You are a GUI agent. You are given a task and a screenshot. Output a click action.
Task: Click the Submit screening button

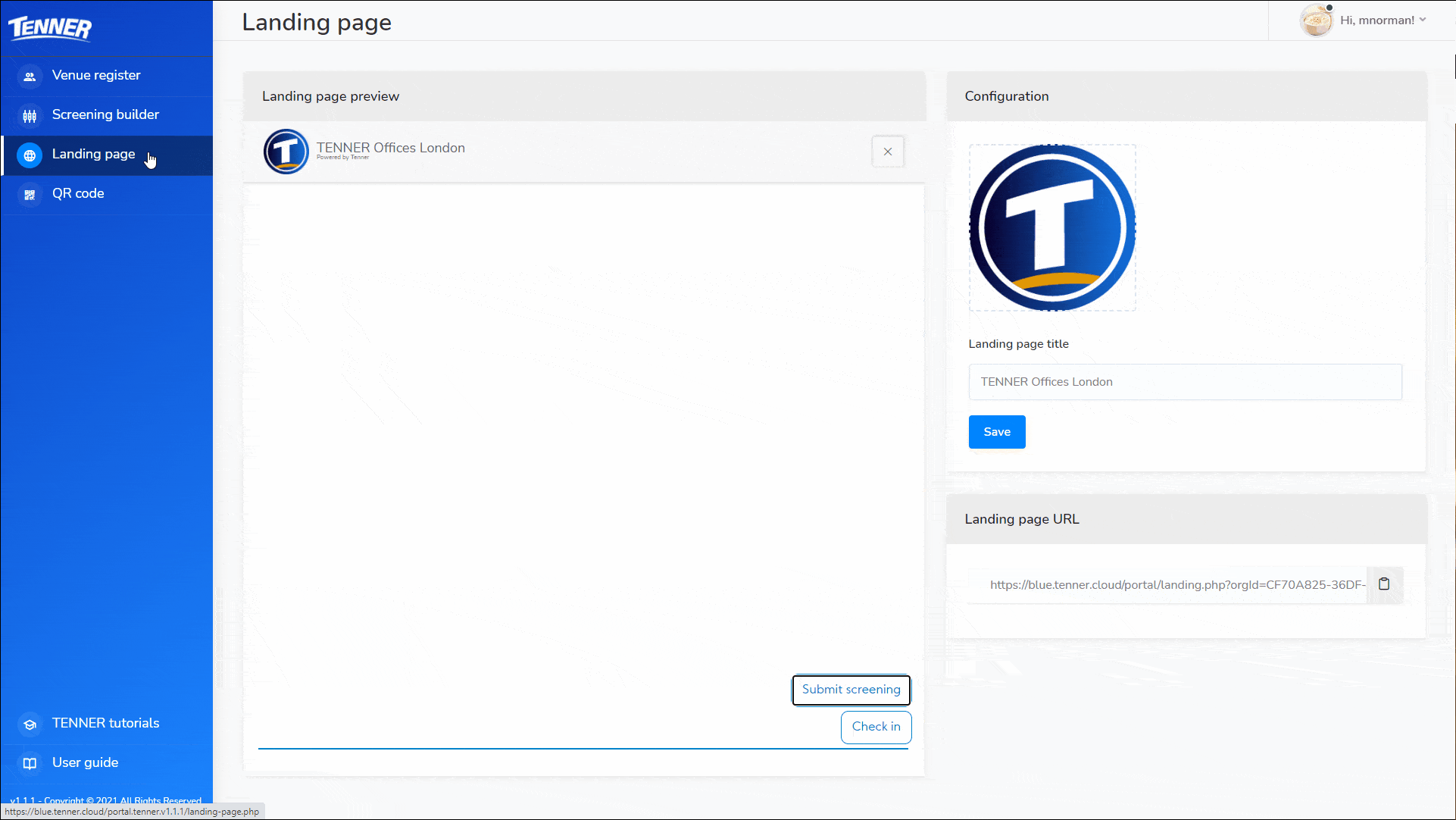[x=851, y=690]
